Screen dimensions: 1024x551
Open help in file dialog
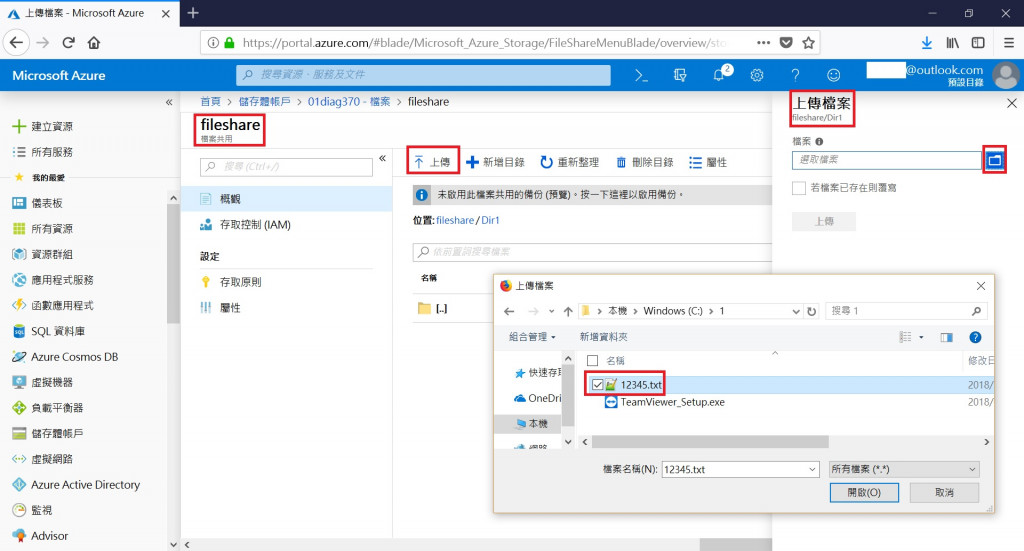(x=975, y=338)
